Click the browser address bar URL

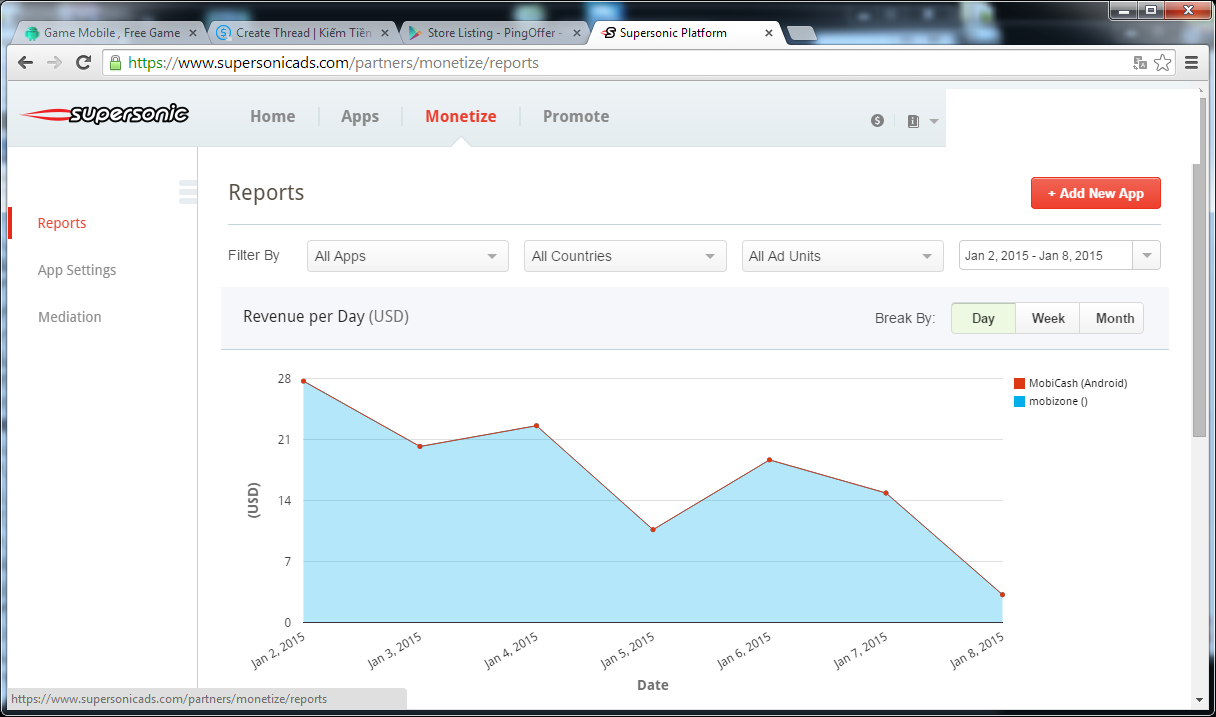point(334,62)
